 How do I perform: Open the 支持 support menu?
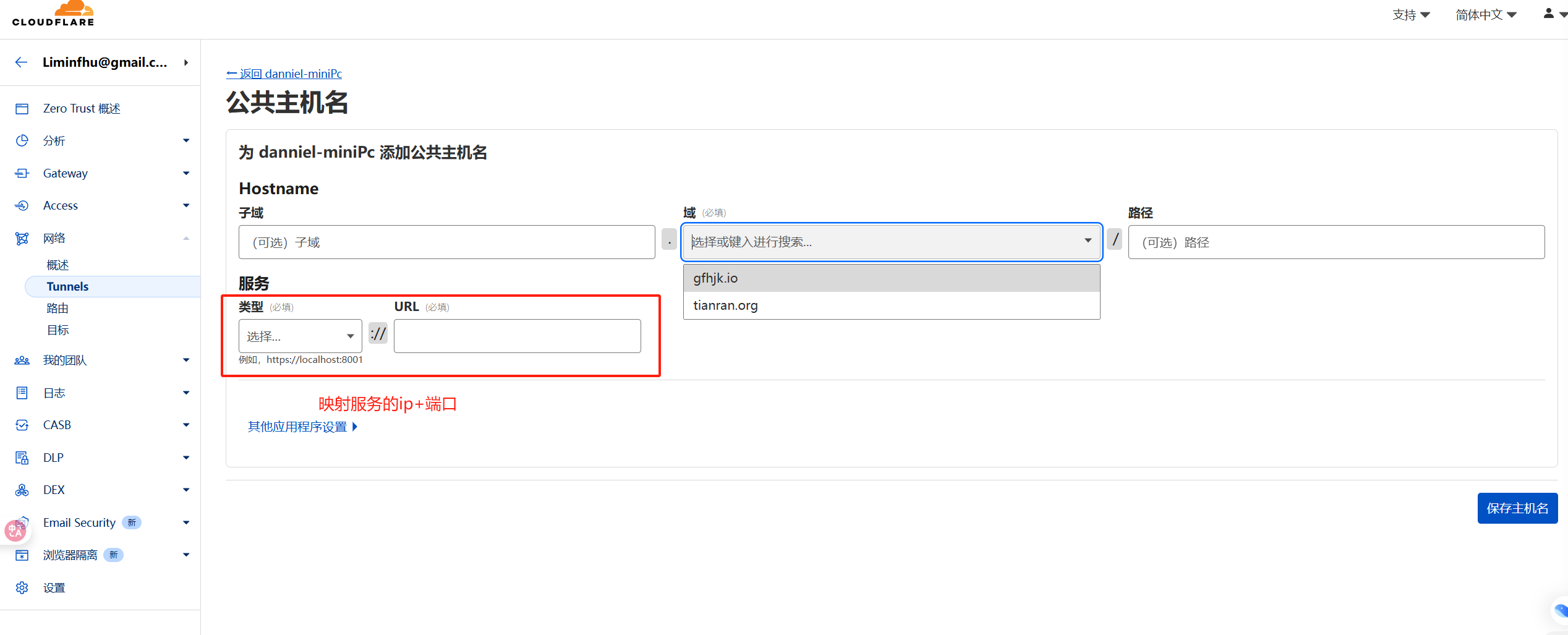[1411, 14]
